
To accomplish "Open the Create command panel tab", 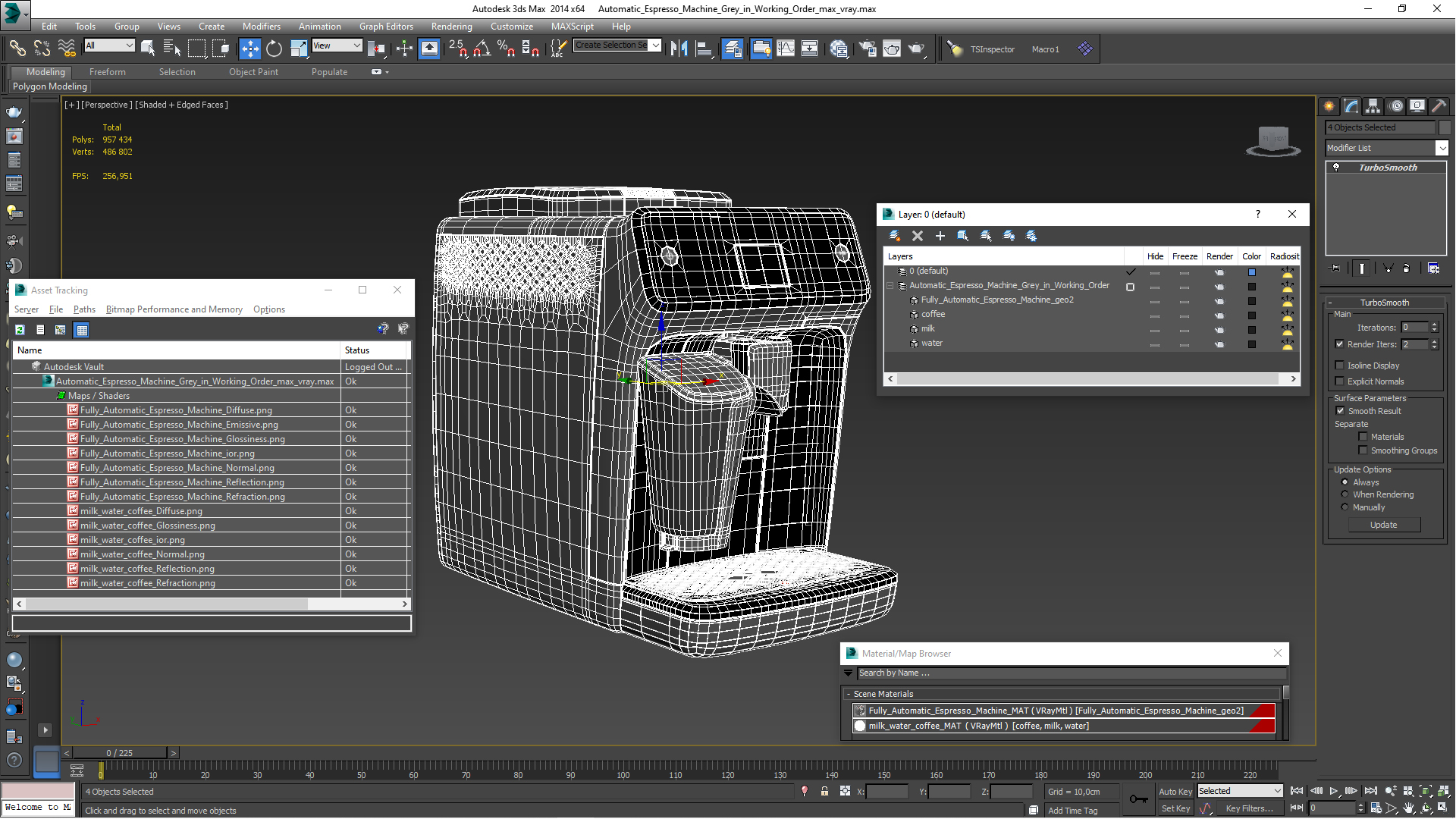I will pos(1329,106).
